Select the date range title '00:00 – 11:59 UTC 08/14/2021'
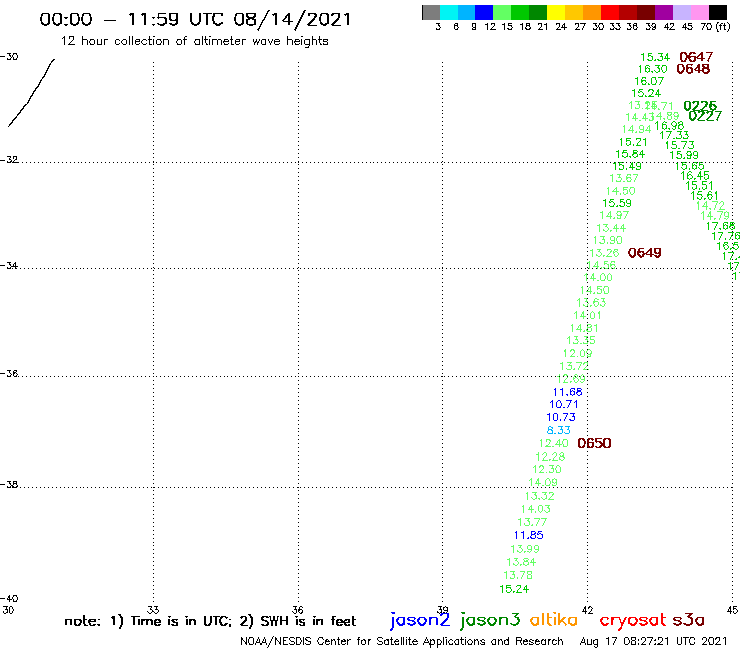 [195, 19]
